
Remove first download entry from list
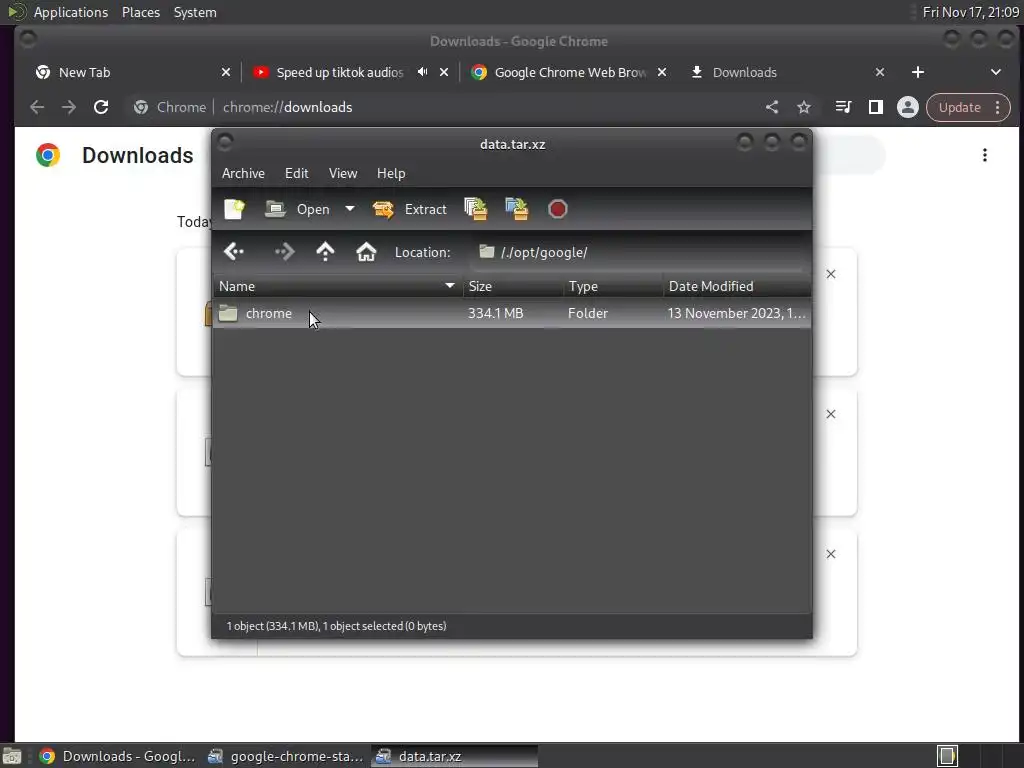(x=831, y=274)
